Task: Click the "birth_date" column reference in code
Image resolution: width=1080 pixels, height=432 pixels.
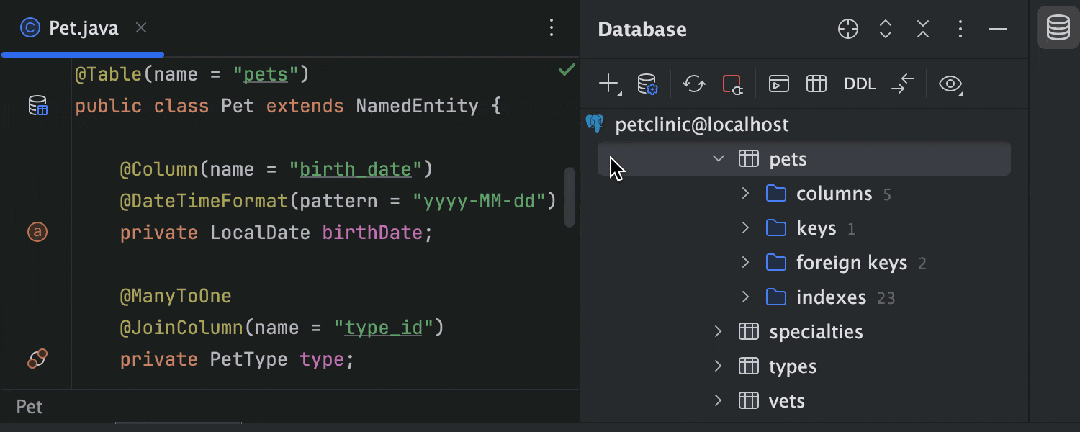Action: click(355, 169)
